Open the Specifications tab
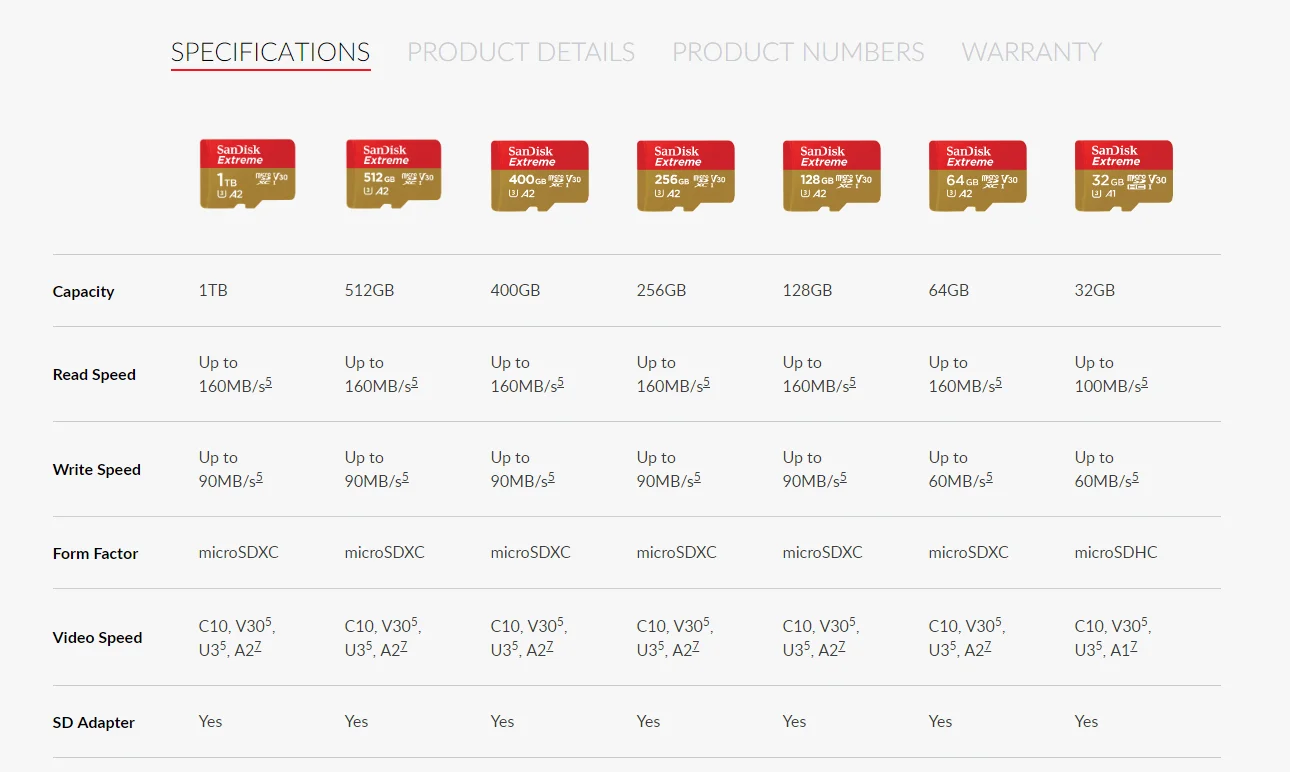The height and width of the screenshot is (772, 1290). click(270, 52)
